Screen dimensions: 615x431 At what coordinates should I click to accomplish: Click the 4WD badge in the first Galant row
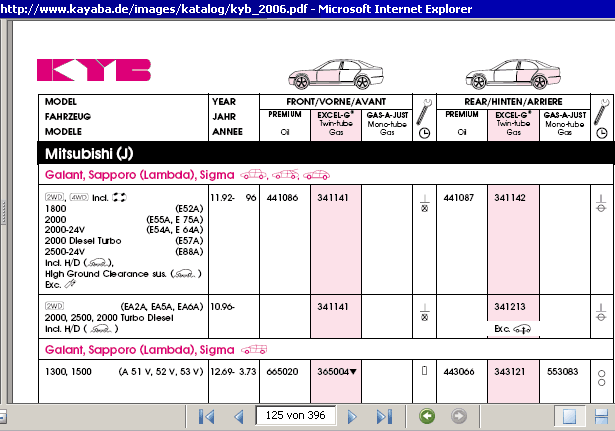point(80,198)
